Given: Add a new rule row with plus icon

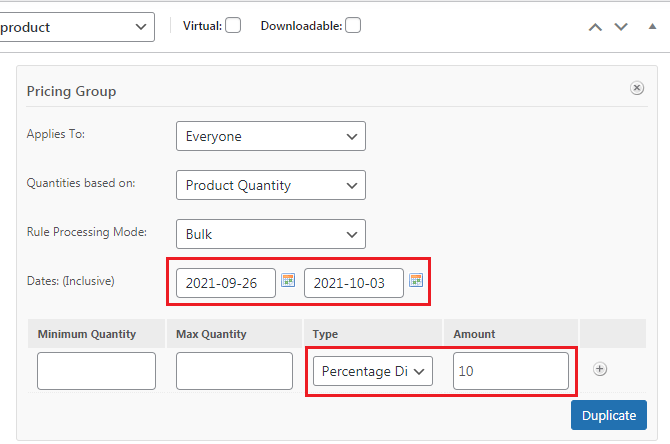Looking at the screenshot, I should click(600, 369).
